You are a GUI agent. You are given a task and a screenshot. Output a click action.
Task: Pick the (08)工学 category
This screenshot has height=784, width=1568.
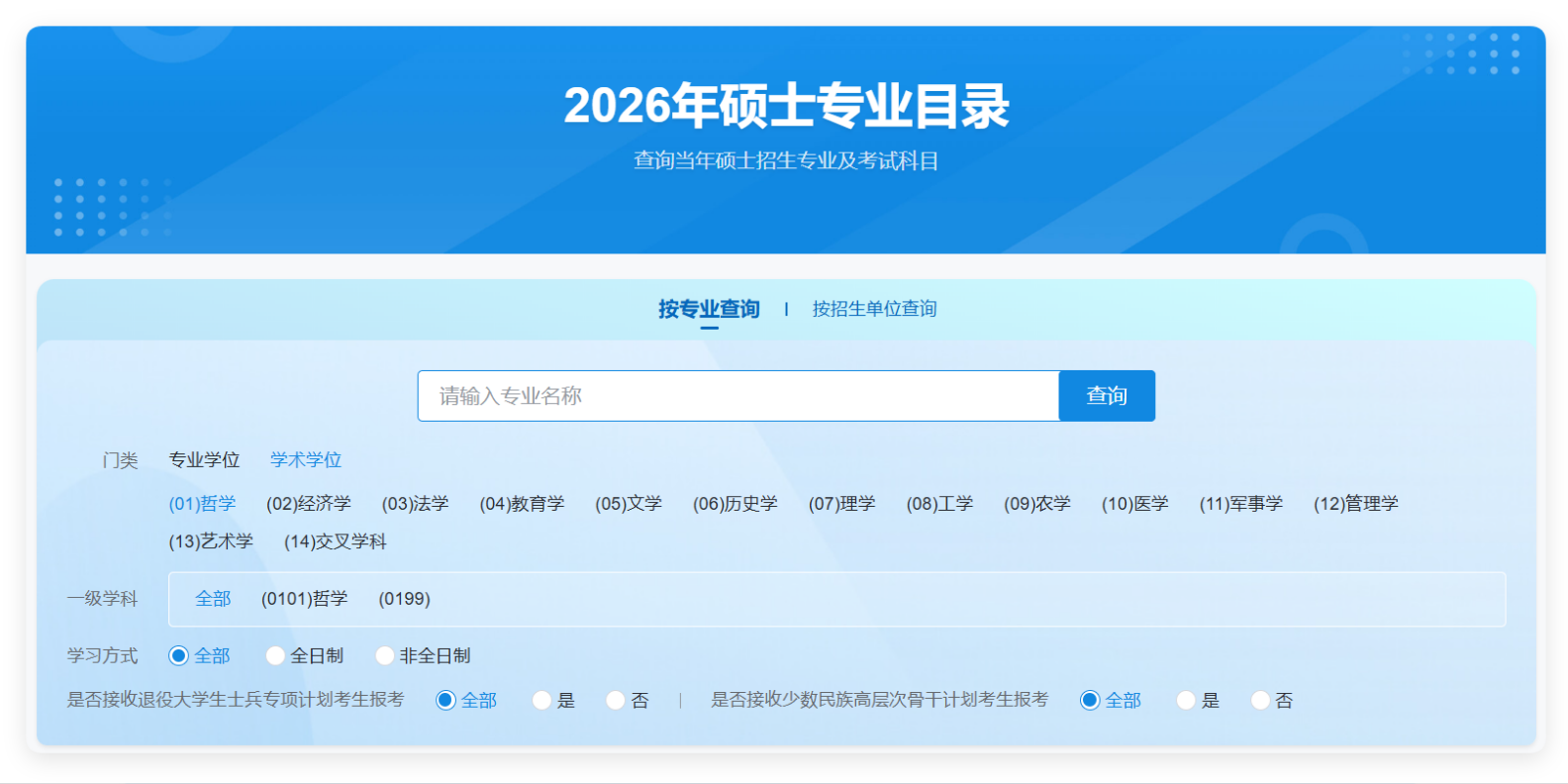point(940,504)
